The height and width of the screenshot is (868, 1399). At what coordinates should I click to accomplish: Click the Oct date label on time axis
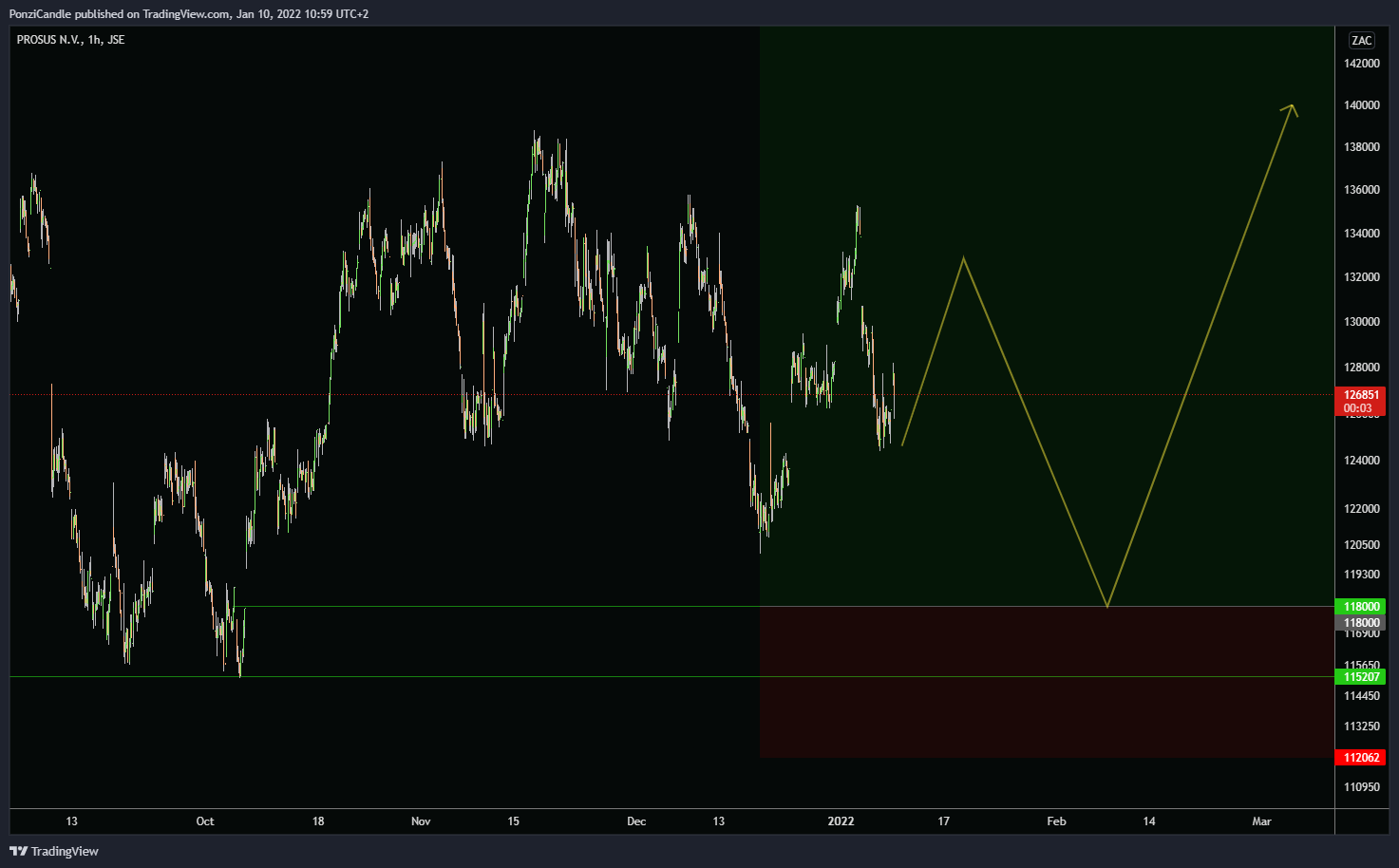click(205, 821)
